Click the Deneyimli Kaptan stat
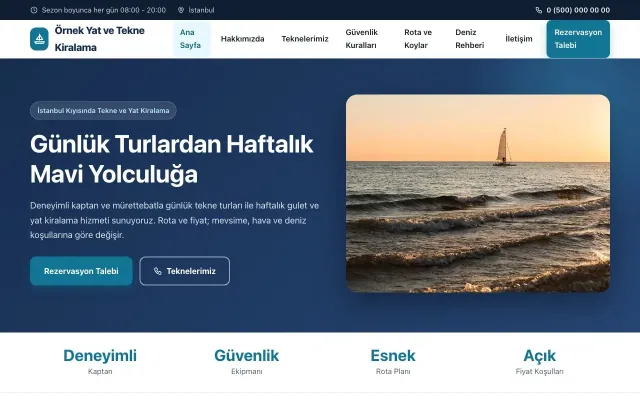 pyautogui.click(x=100, y=361)
